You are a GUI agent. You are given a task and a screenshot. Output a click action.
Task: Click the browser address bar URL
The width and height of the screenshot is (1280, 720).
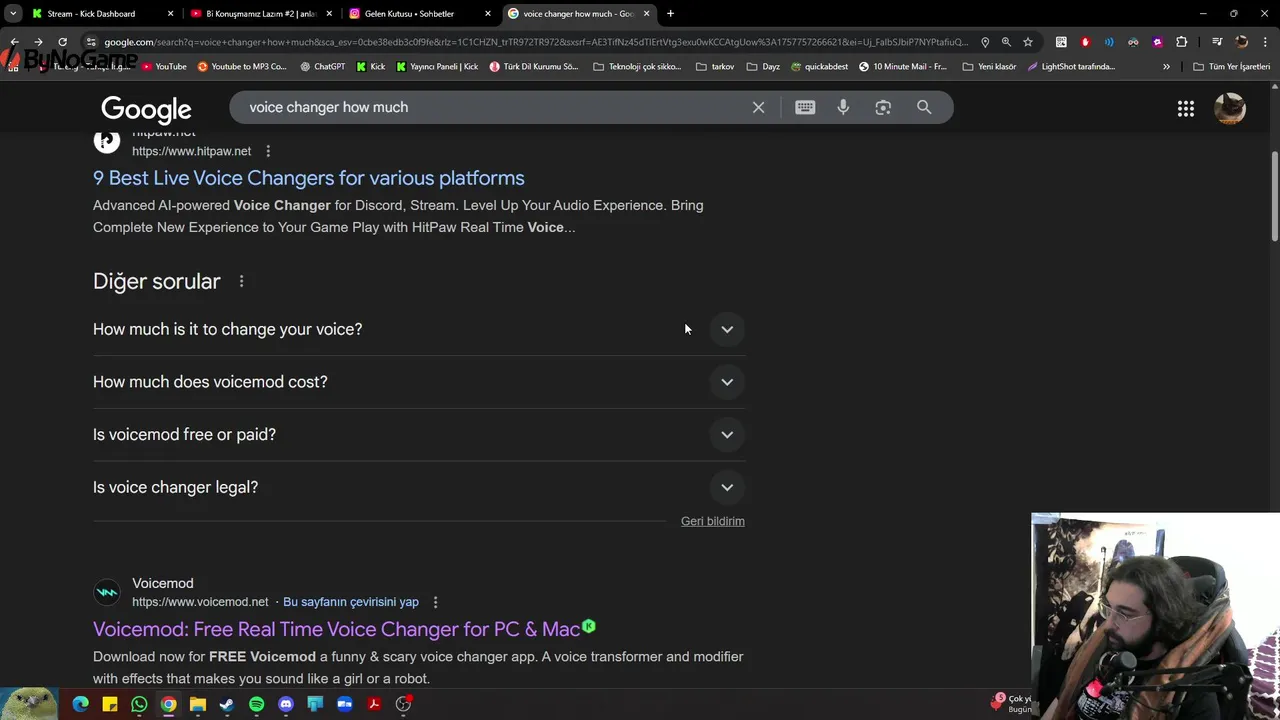tap(536, 42)
